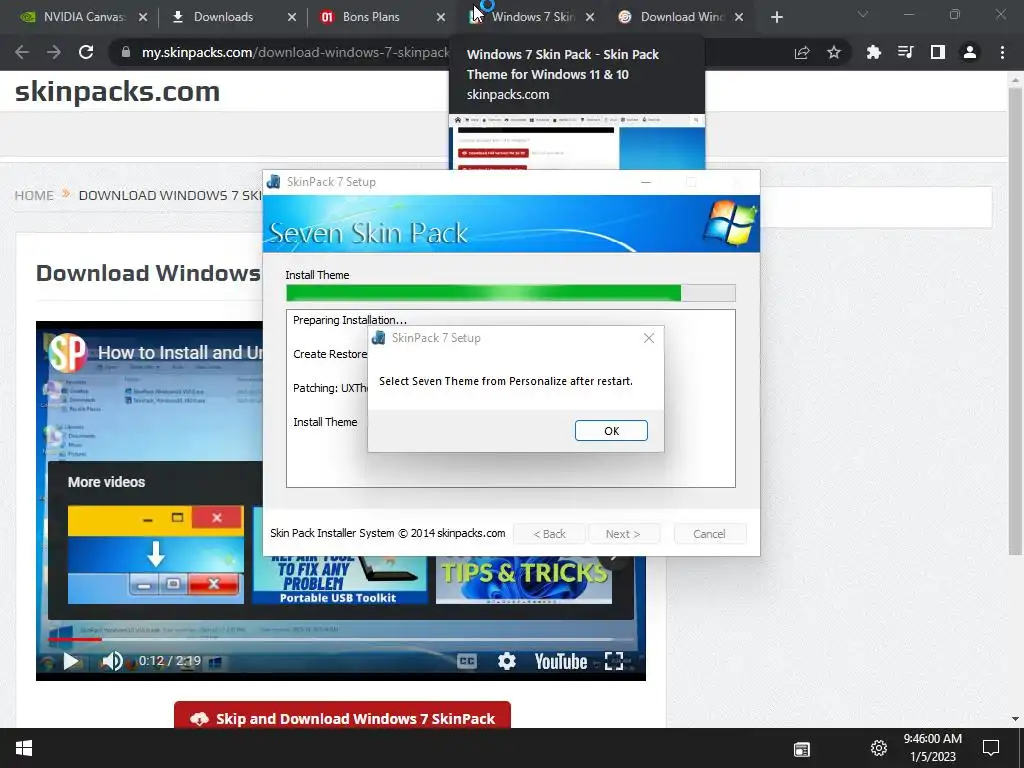The width and height of the screenshot is (1024, 768).
Task: Open the Portable USB Toolkit video thumbnail
Action: pos(340,579)
